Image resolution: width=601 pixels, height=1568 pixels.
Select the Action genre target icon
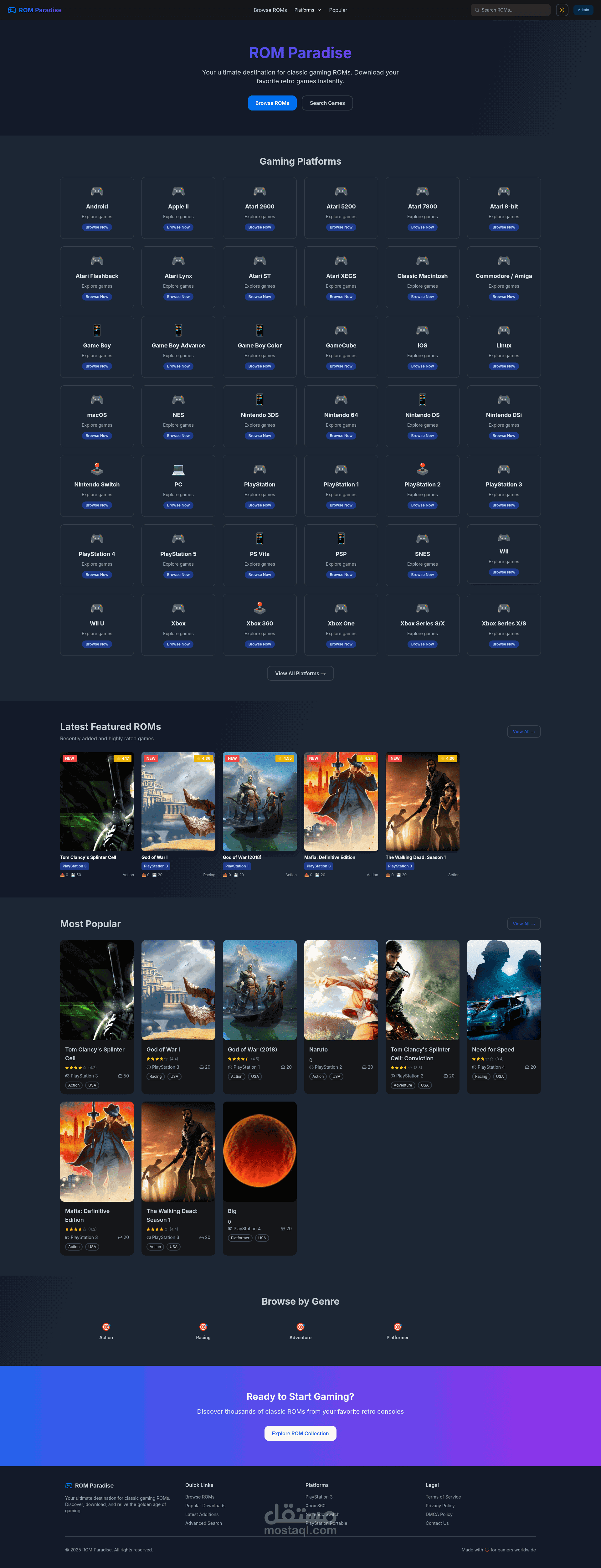[x=106, y=1327]
